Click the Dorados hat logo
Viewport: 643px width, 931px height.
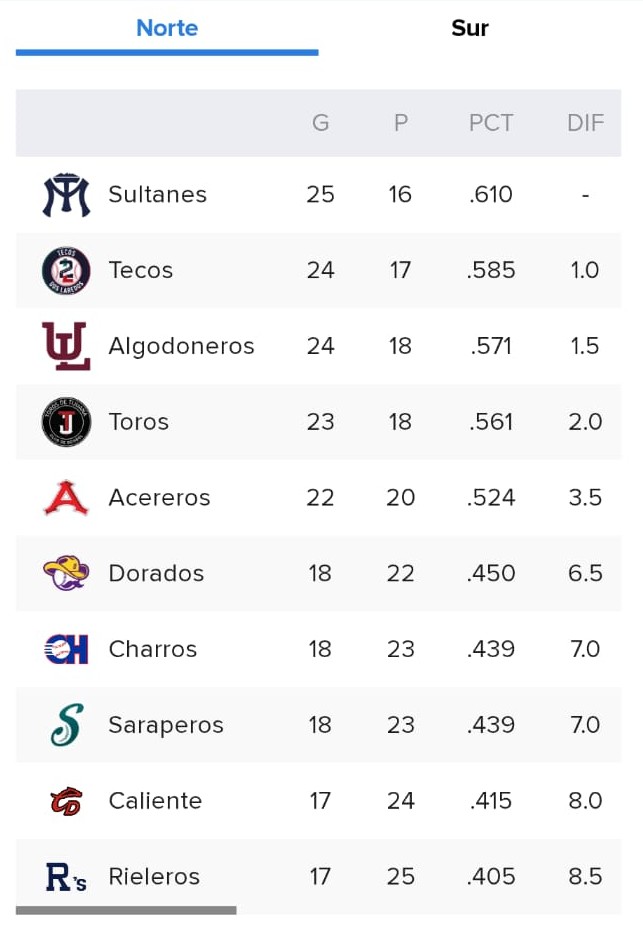(x=66, y=573)
